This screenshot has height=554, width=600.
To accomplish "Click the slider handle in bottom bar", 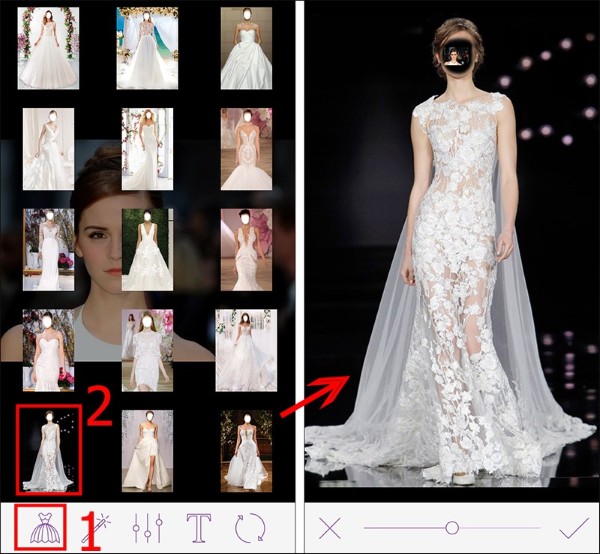I will (x=452, y=527).
